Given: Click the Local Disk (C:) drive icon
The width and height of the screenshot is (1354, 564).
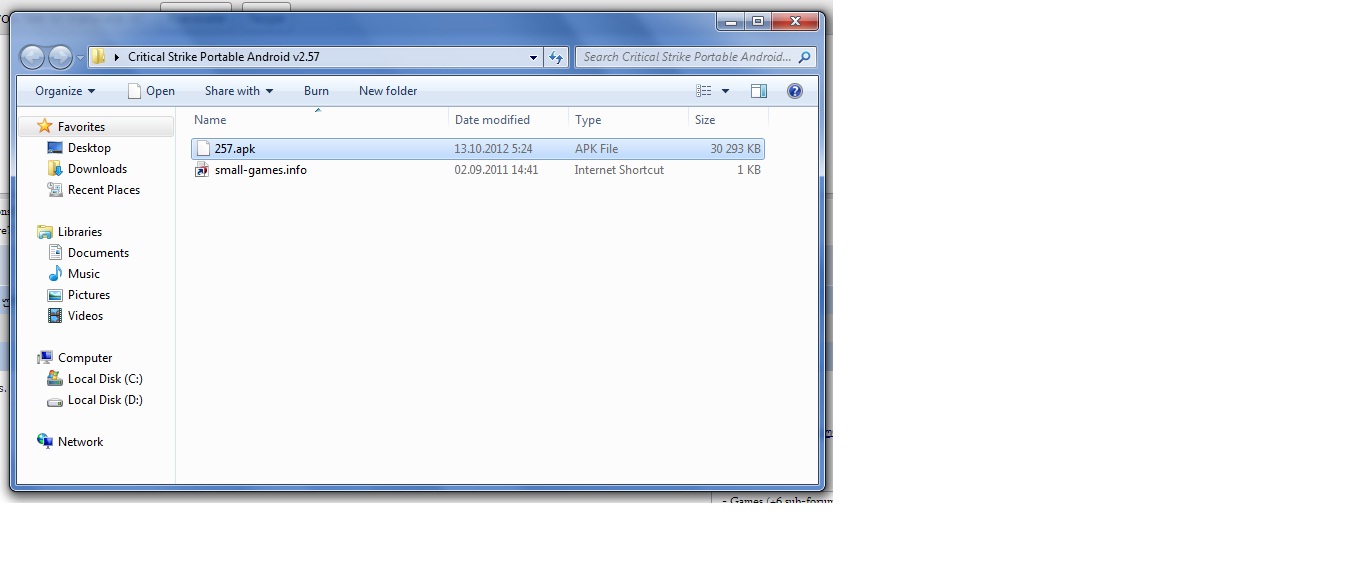Looking at the screenshot, I should (x=55, y=379).
